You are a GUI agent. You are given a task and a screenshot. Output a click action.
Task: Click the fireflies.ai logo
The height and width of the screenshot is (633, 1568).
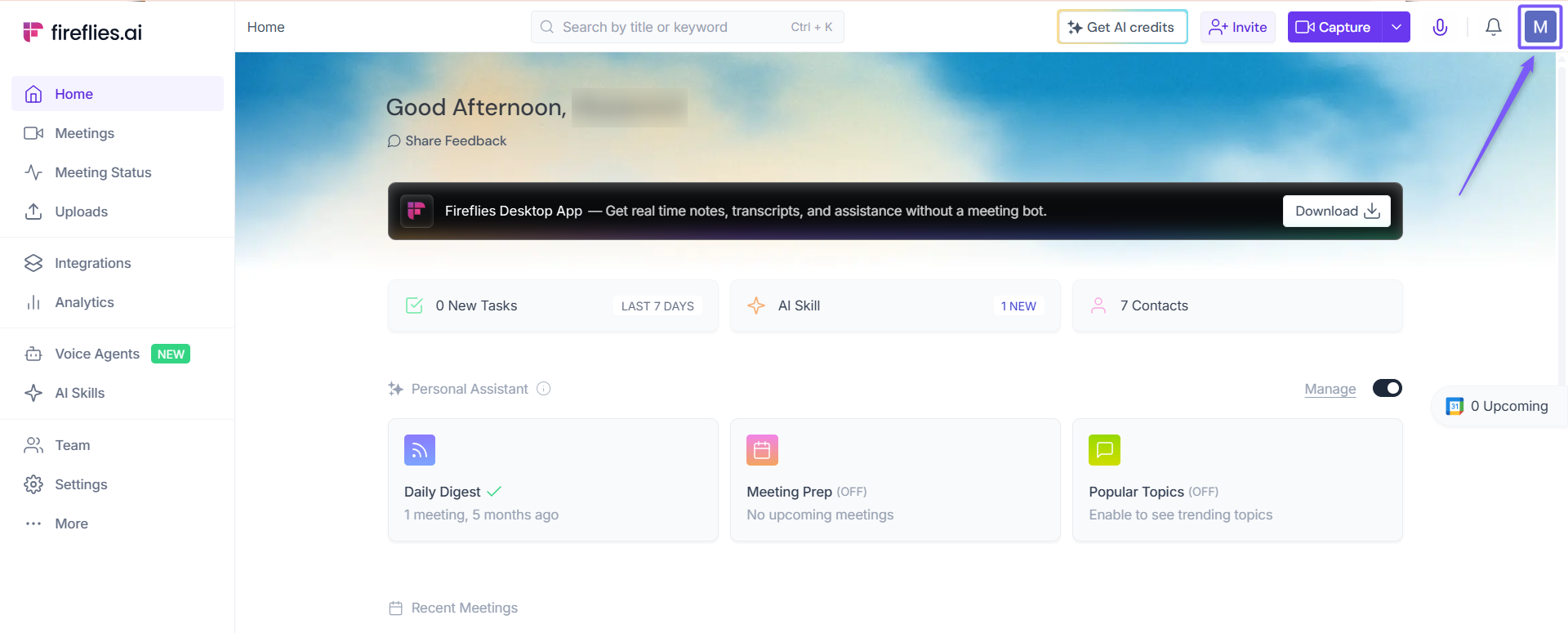[82, 32]
